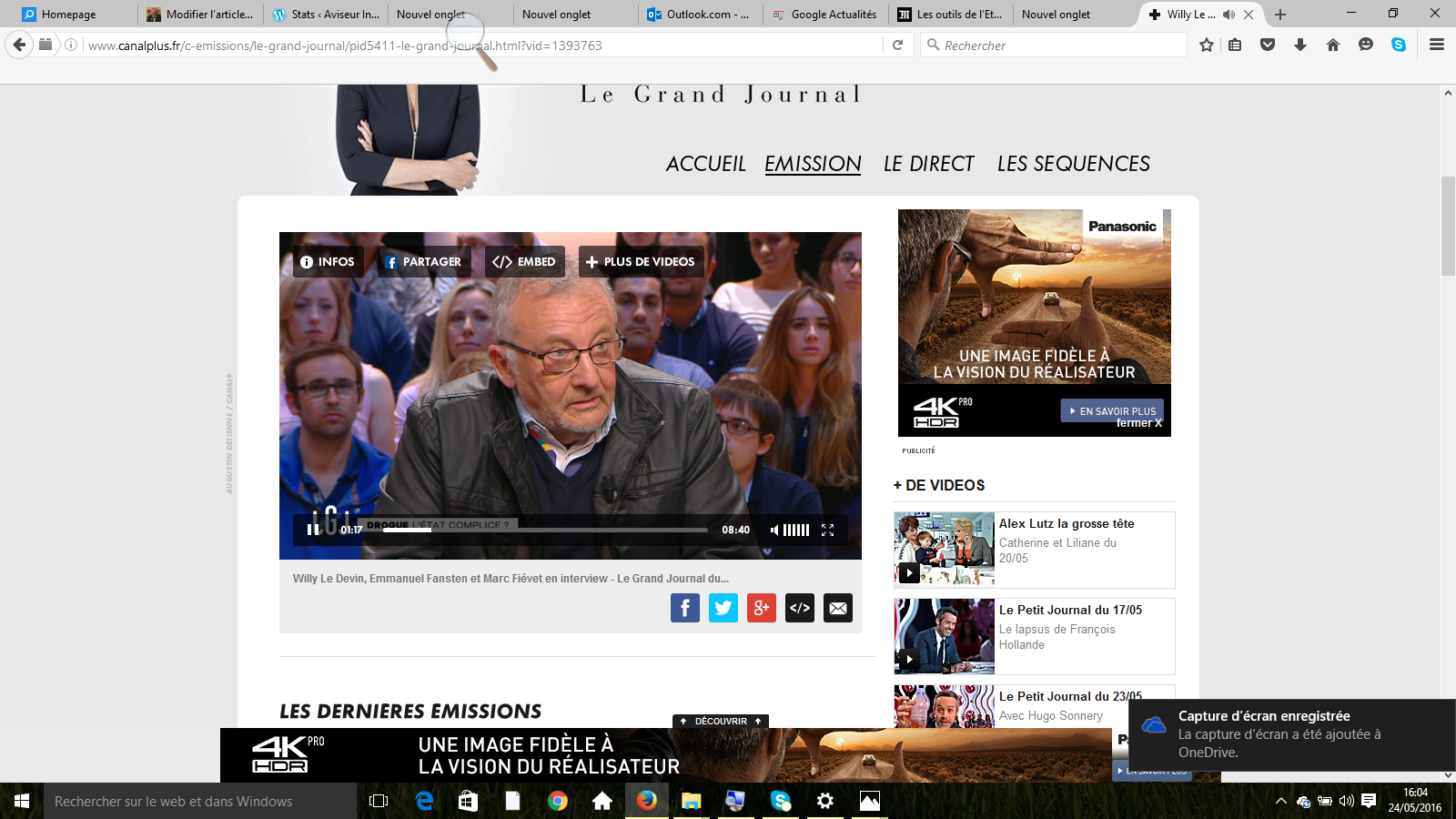Image resolution: width=1456 pixels, height=819 pixels.
Task: Bookmark this page with star icon
Action: click(x=1207, y=45)
